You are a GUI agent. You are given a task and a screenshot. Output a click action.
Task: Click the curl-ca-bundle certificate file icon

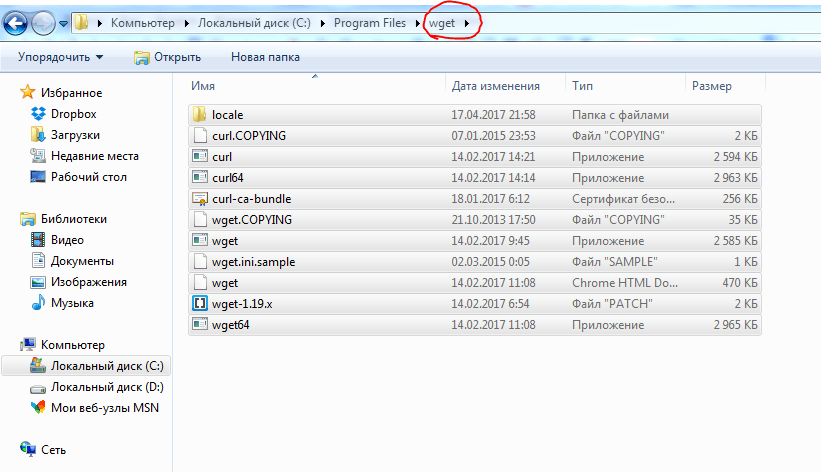(x=198, y=199)
